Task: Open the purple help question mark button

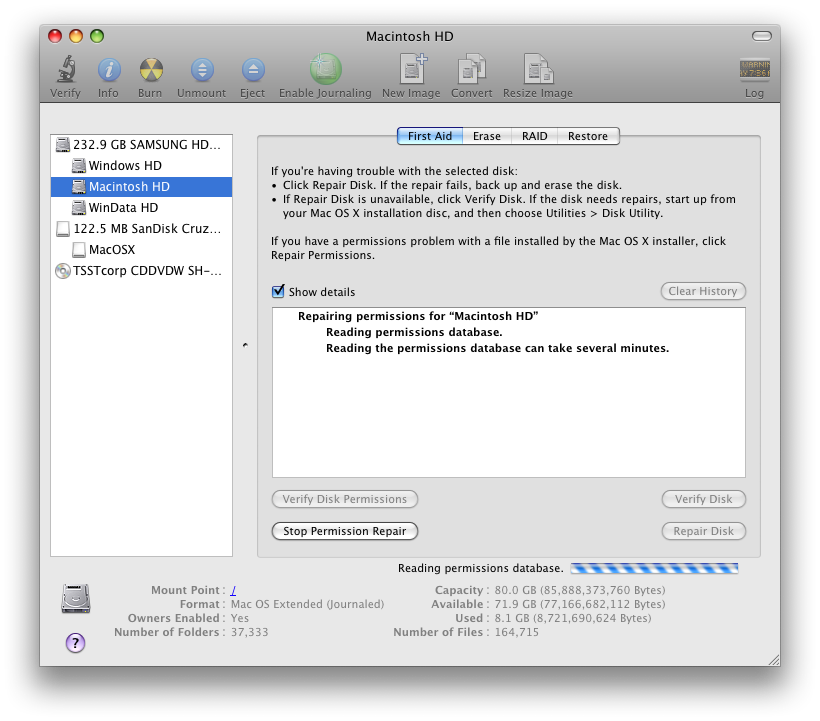Action: [75, 643]
